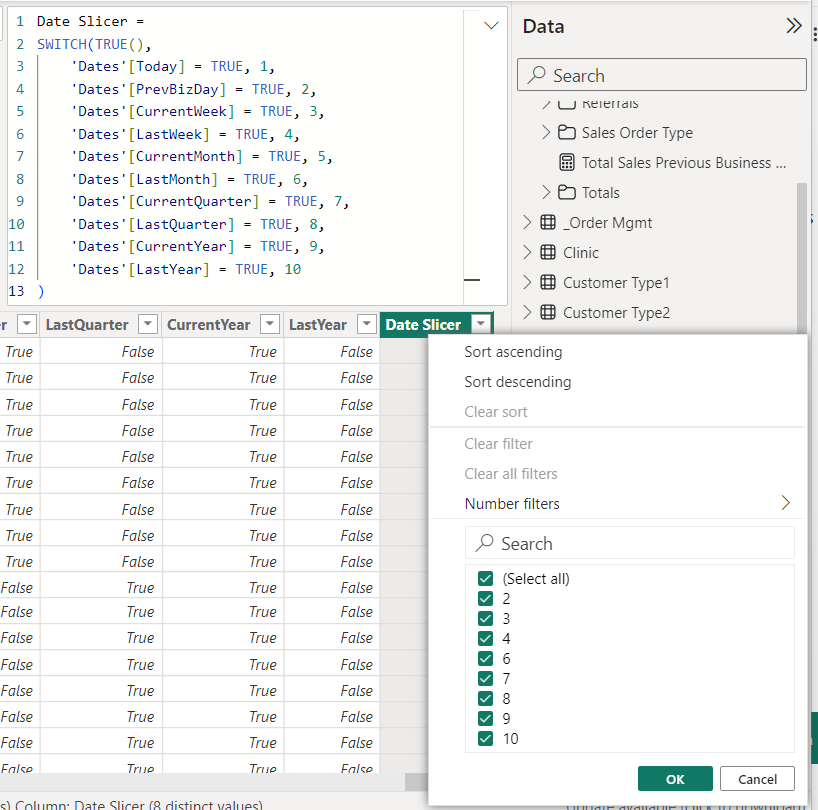
Task: Collapse the Data pane with double chevron
Action: coord(793,26)
